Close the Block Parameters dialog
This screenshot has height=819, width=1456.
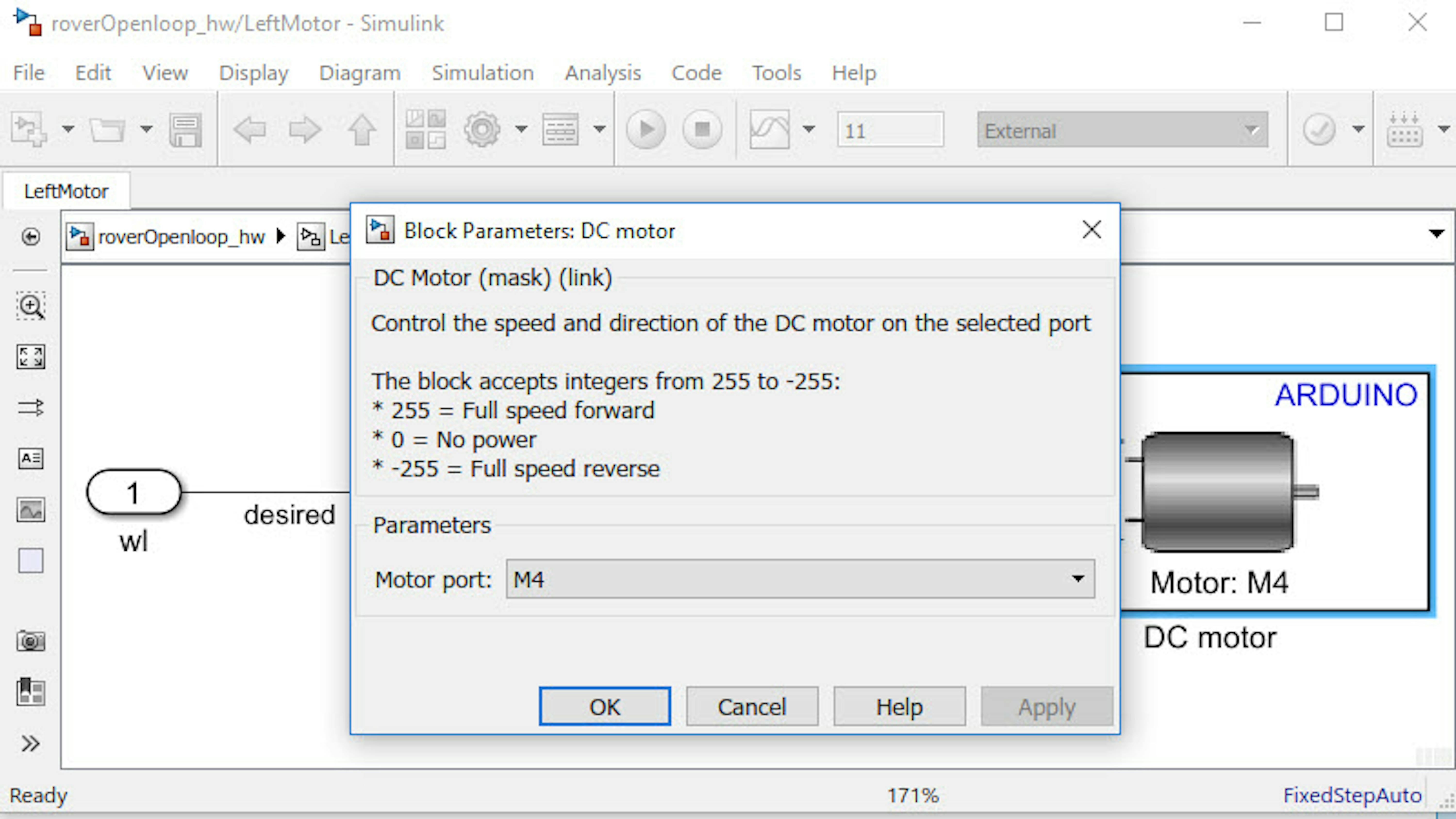tap(1092, 230)
